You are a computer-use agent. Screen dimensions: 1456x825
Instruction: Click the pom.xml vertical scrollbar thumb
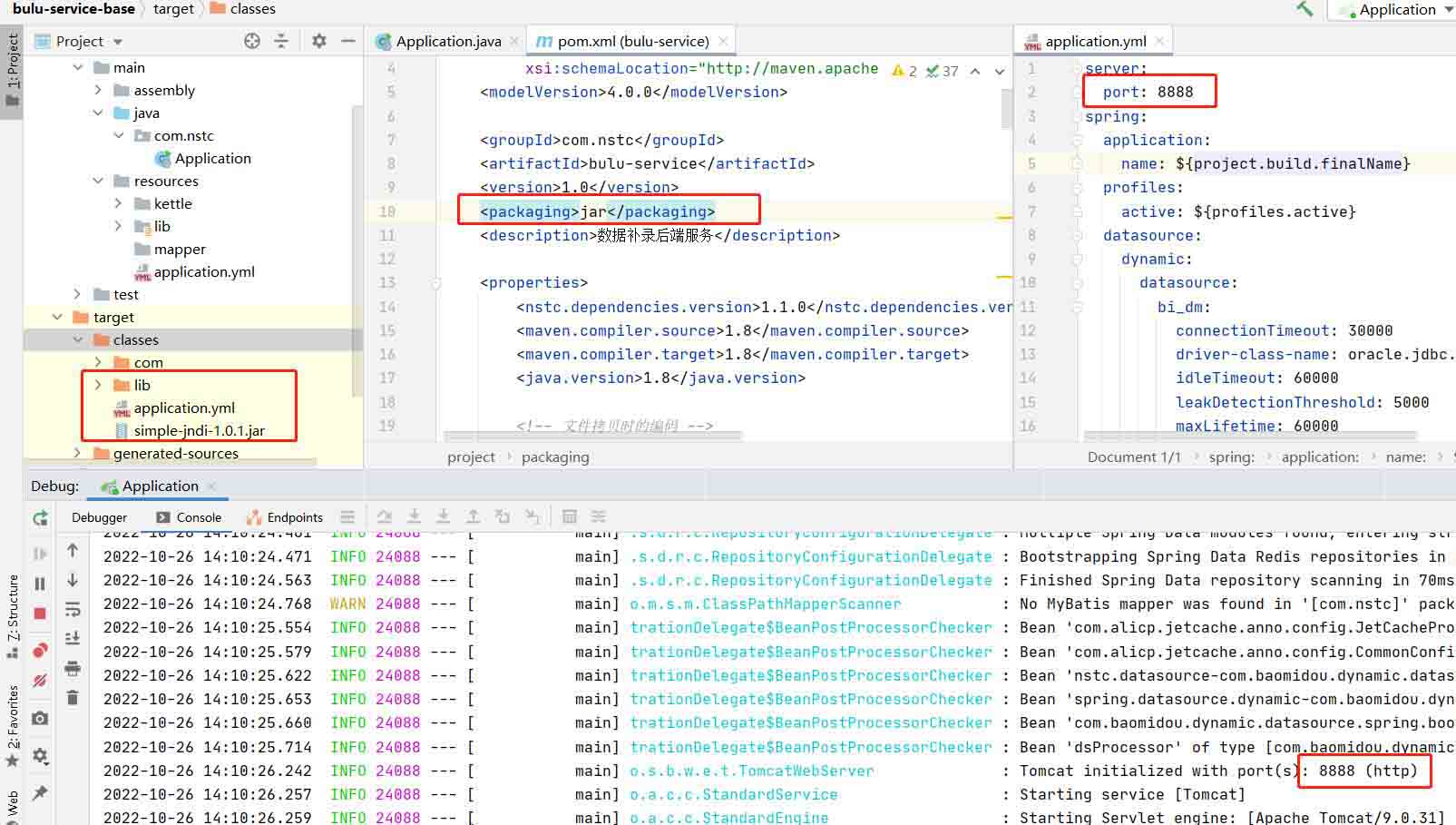(x=1006, y=107)
